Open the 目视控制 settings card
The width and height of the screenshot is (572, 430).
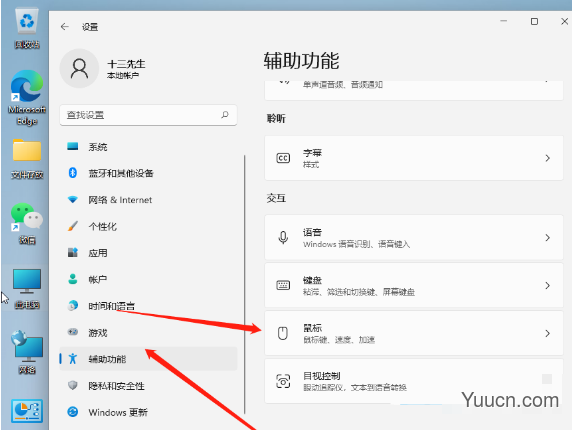(414, 381)
